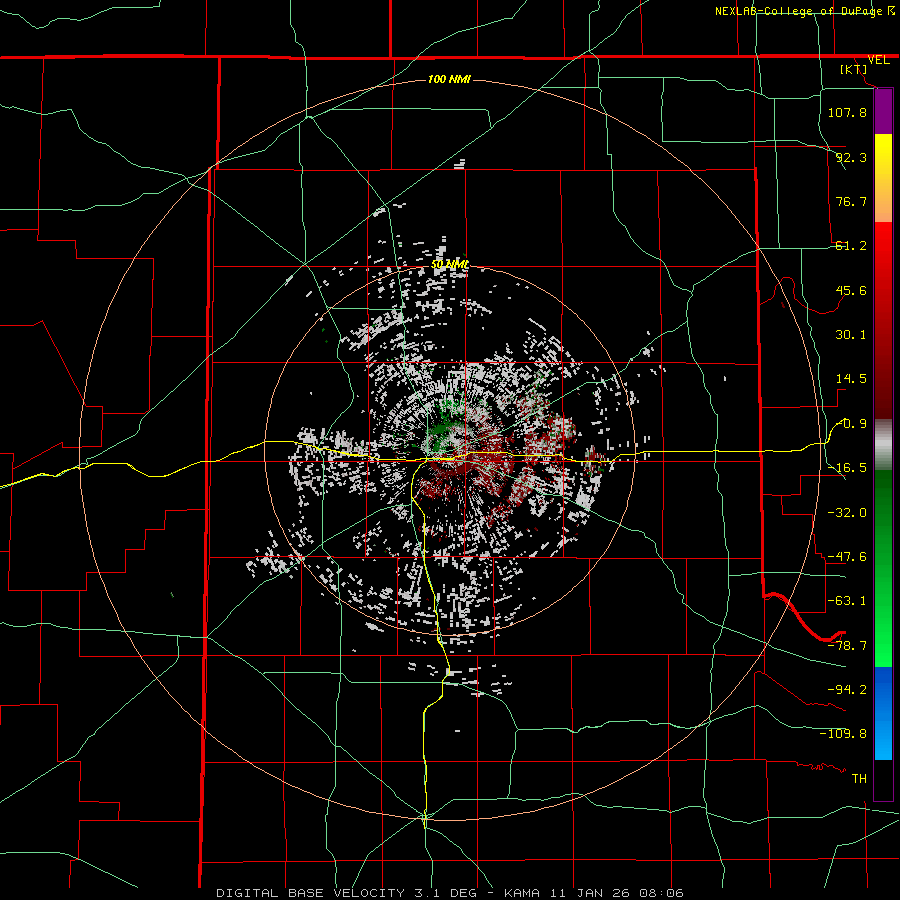The image size is (900, 900).
Task: Click the 76.7 legend value
Action: [851, 201]
